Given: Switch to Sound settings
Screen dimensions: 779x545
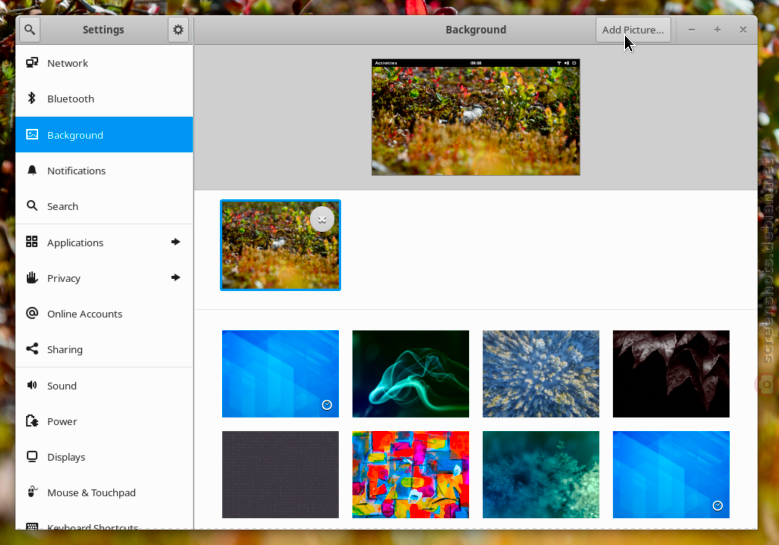Looking at the screenshot, I should pos(104,386).
